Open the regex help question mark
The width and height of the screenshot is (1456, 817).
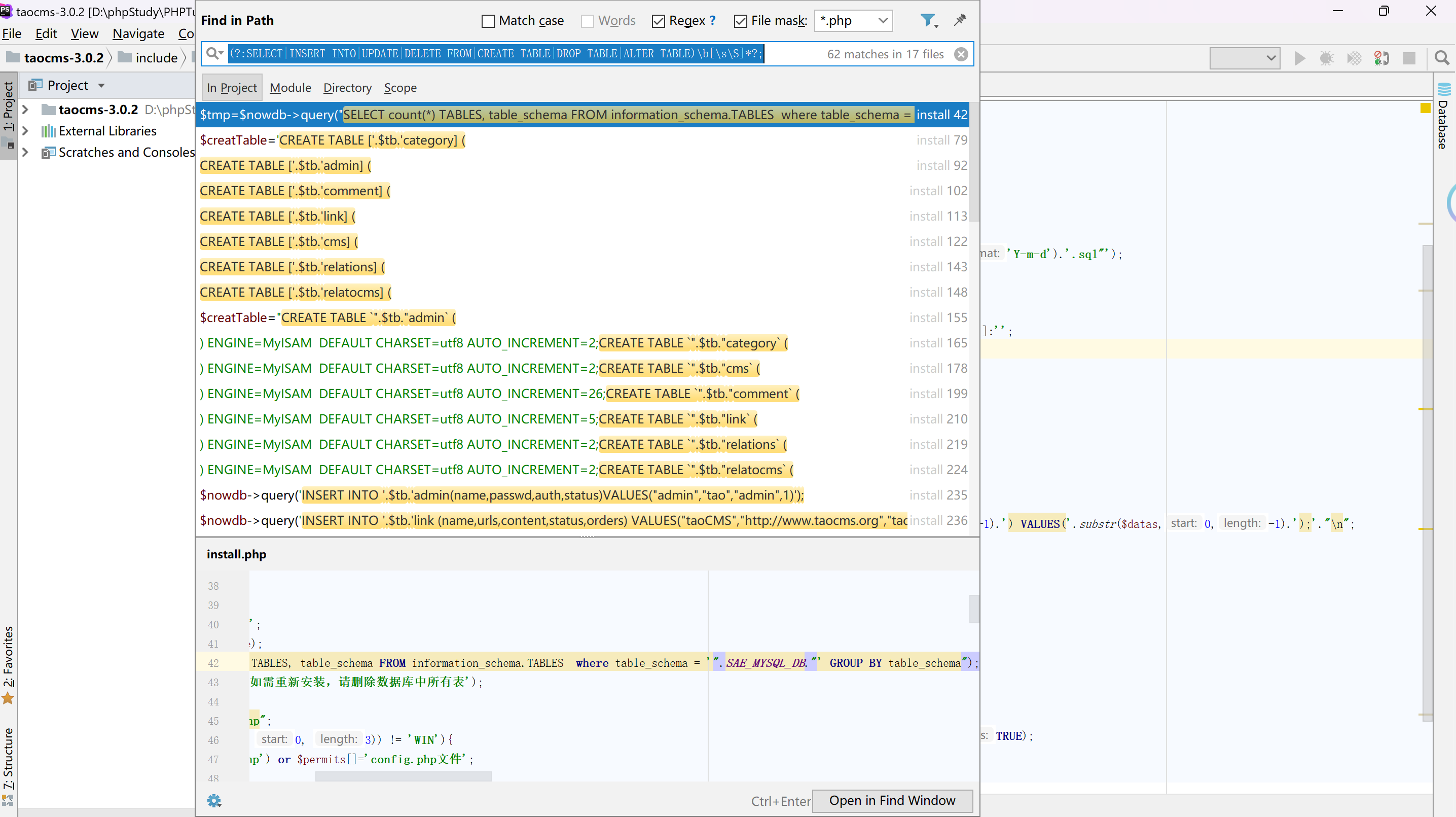pyautogui.click(x=713, y=20)
